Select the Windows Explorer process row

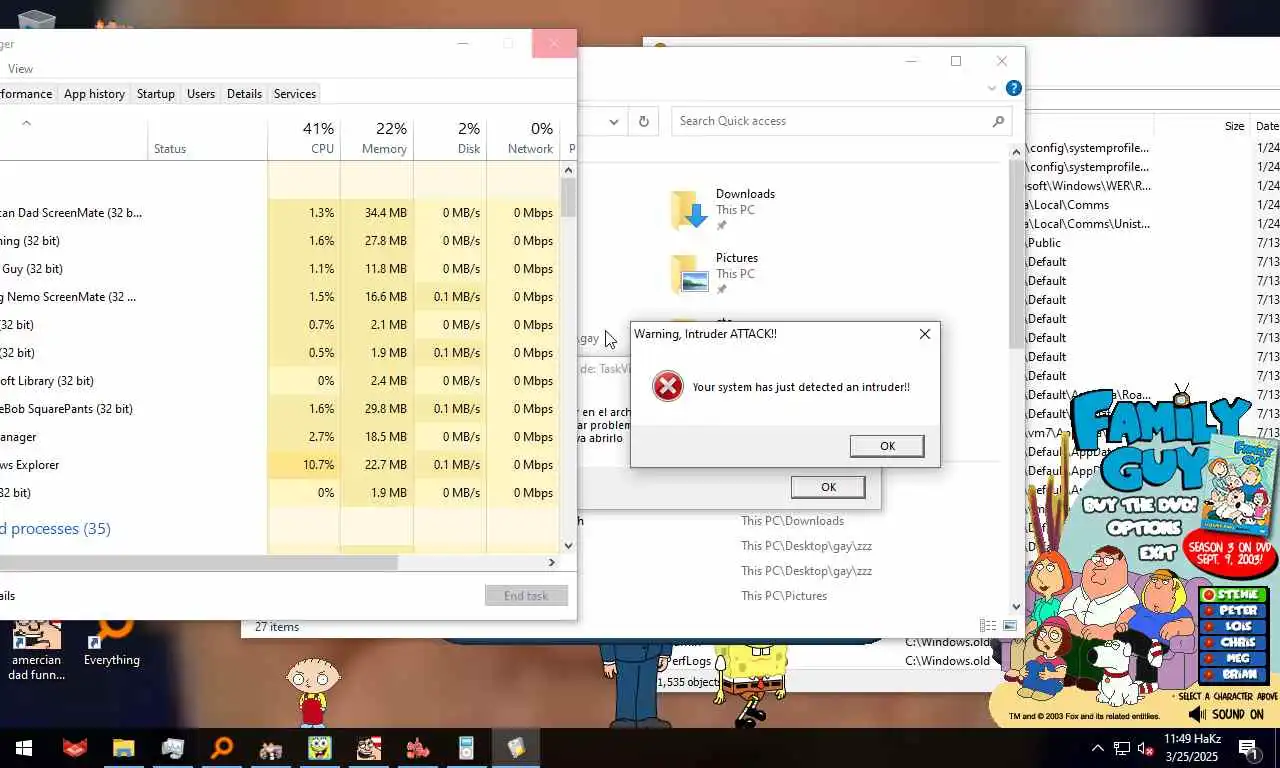(279, 465)
